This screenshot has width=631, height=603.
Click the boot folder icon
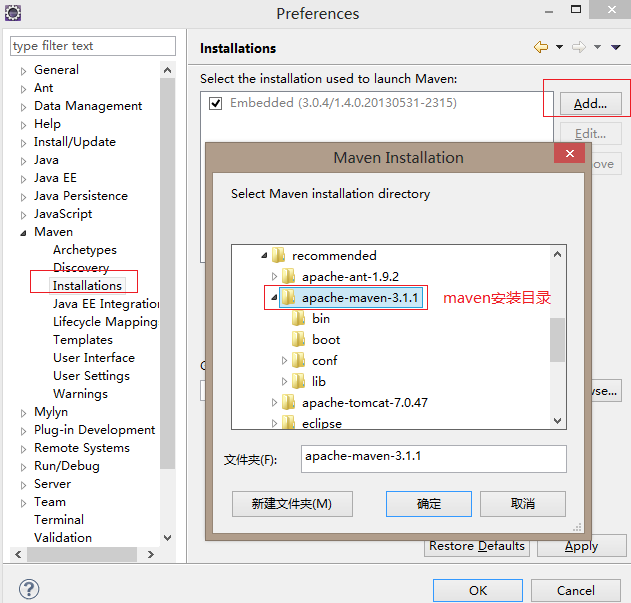[299, 339]
